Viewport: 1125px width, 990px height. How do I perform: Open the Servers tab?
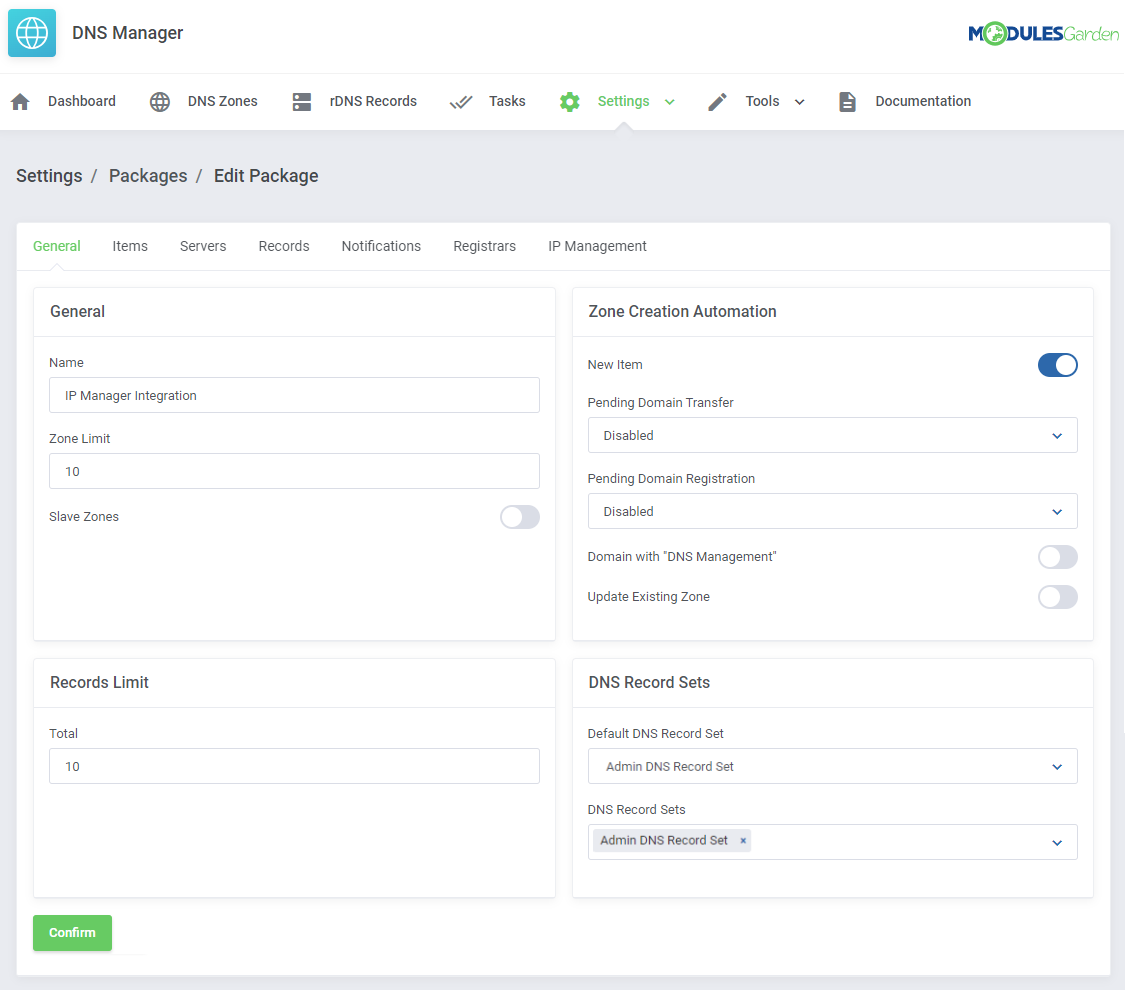[x=203, y=246]
